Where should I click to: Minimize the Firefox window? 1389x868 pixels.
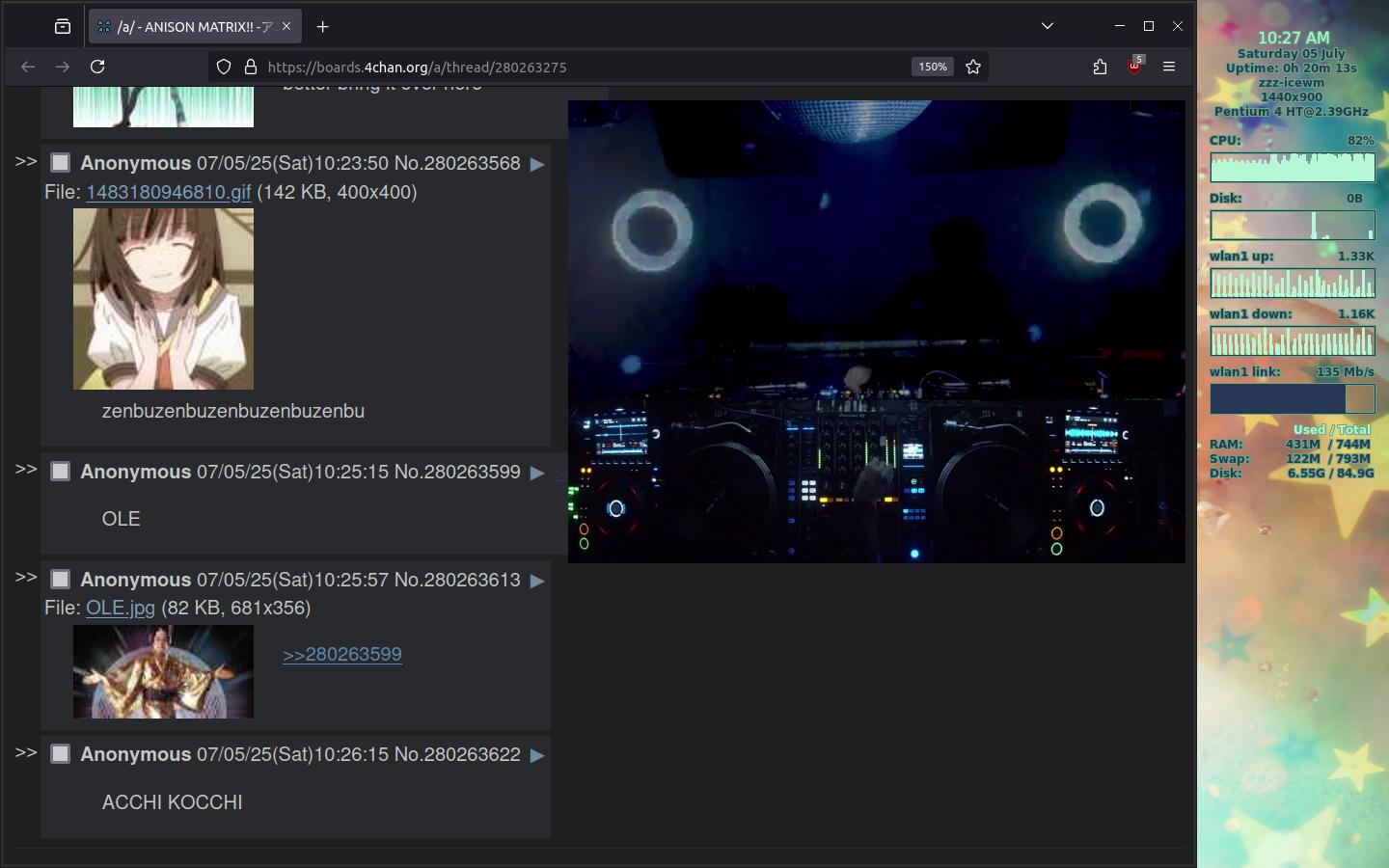coord(1120,26)
